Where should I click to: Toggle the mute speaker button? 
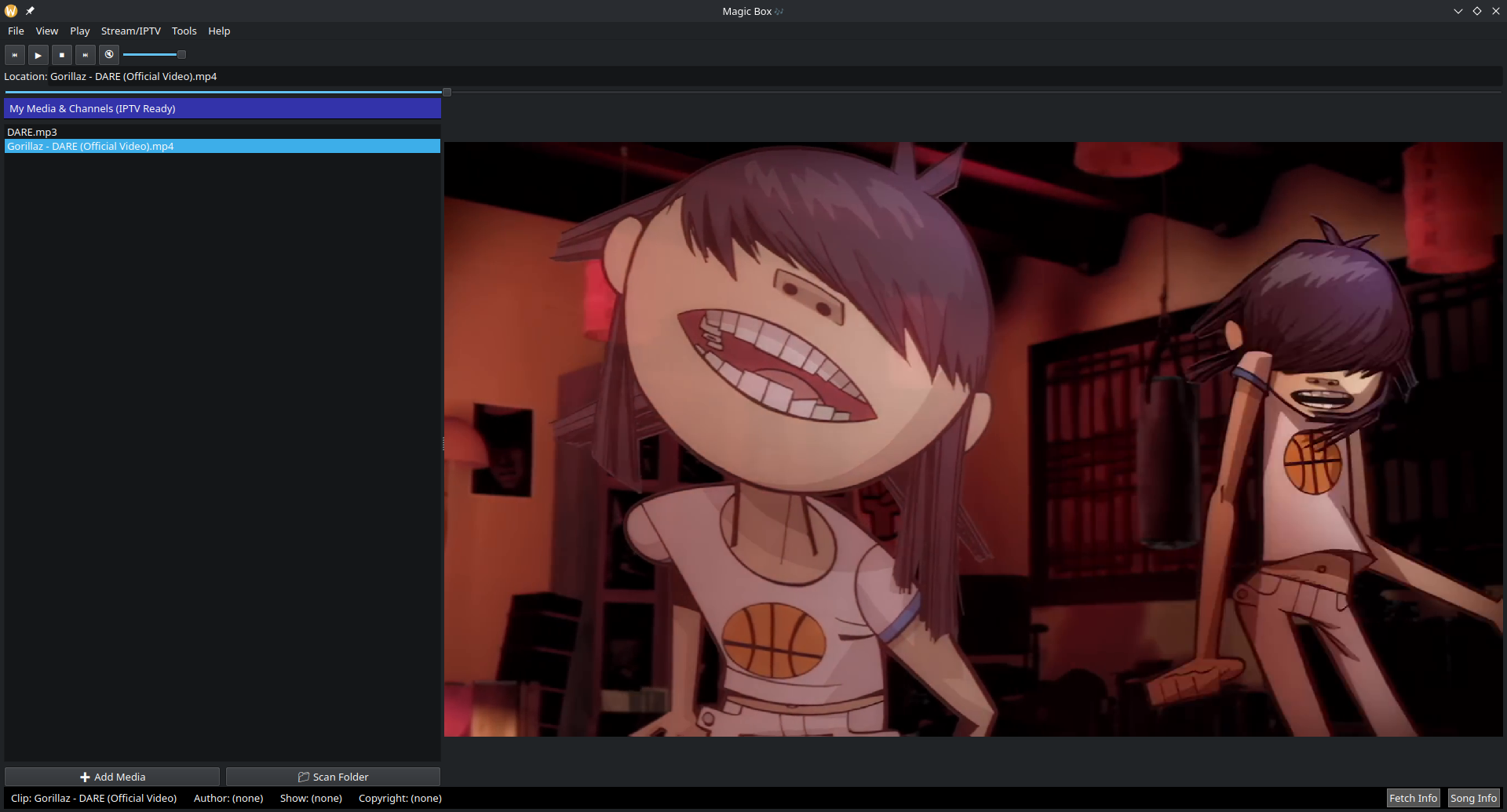pos(109,55)
